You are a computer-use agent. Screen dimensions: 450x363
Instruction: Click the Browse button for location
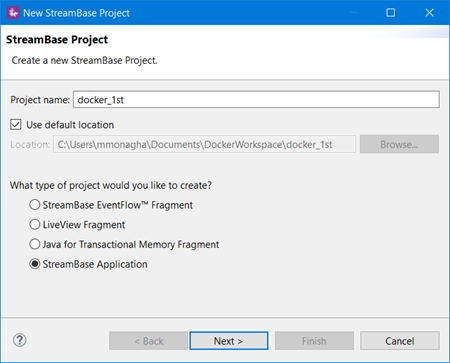[x=399, y=144]
